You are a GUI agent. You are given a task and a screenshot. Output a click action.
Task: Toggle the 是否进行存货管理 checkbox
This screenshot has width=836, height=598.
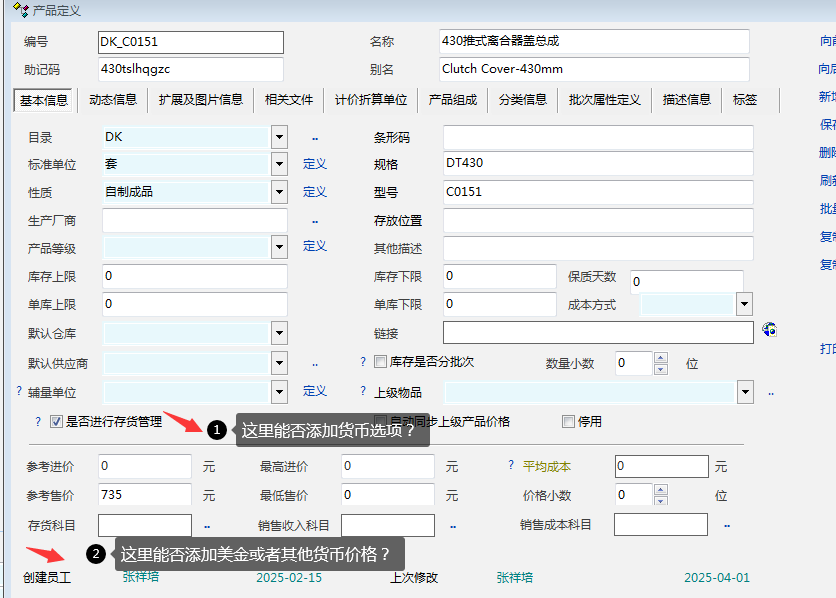57,422
